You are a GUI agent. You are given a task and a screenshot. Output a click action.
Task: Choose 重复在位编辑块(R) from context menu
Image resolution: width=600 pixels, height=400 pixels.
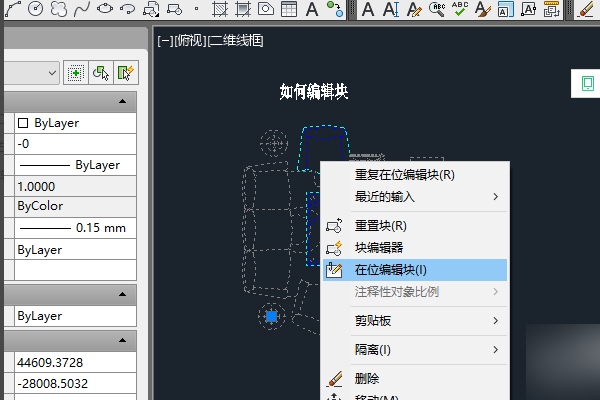pyautogui.click(x=415, y=175)
